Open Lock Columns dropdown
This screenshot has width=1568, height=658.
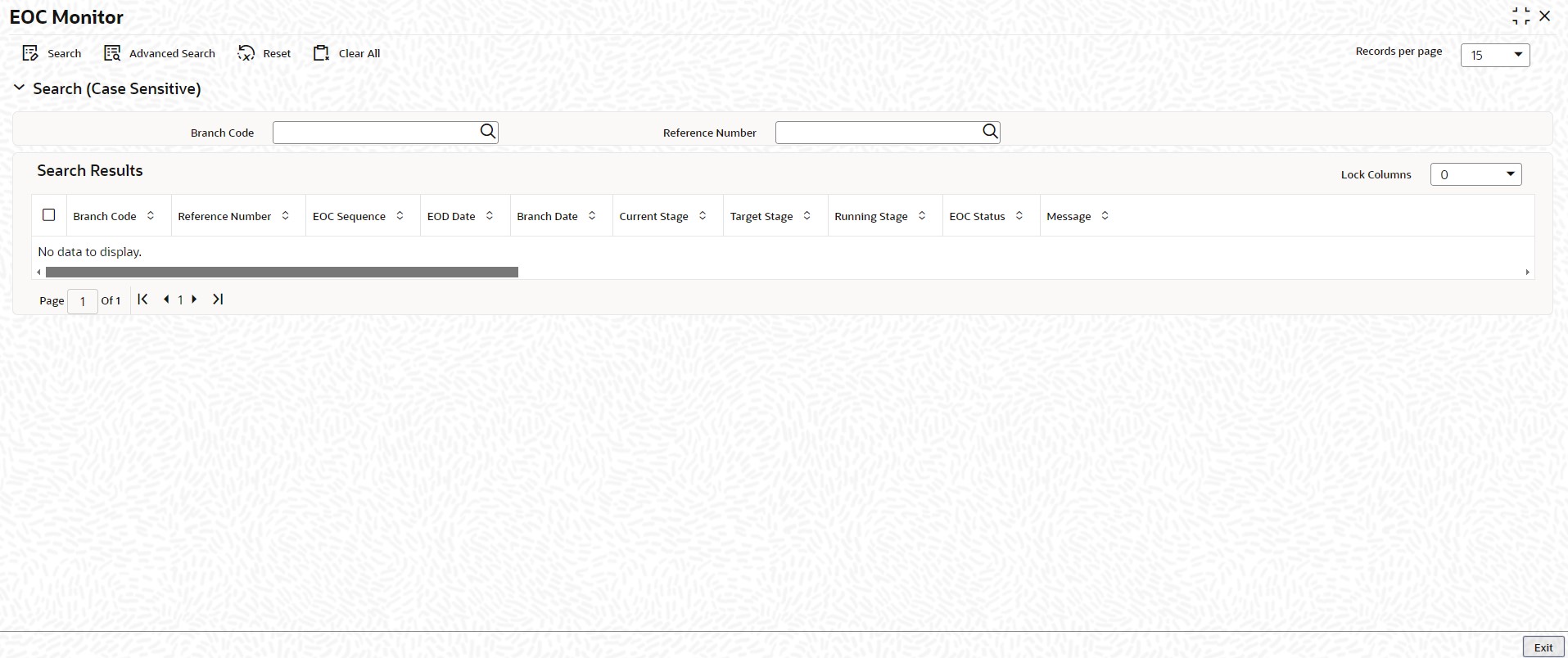click(x=1475, y=174)
